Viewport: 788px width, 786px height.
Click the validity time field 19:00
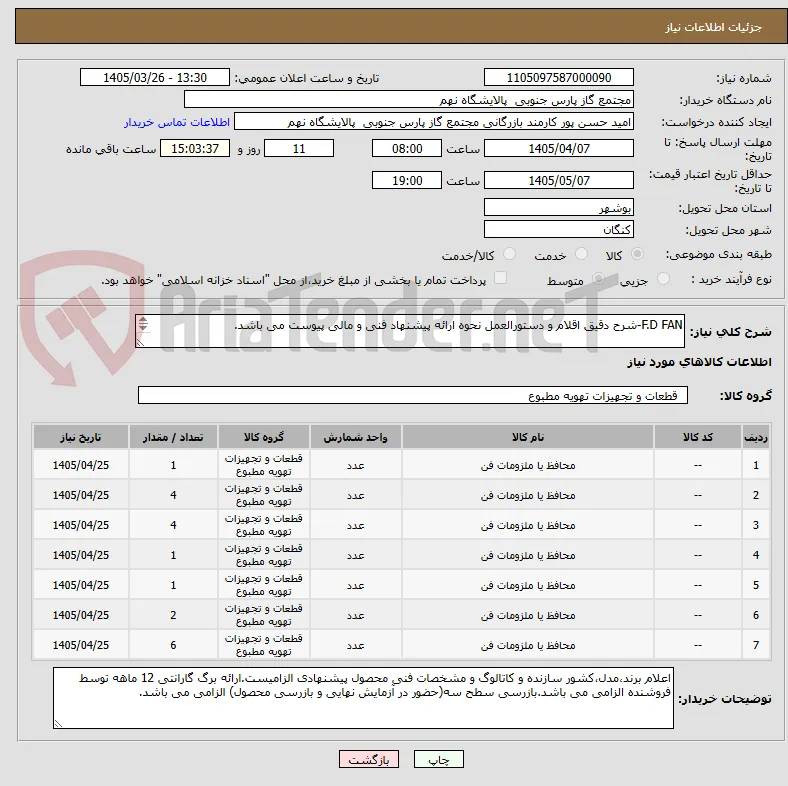(407, 180)
